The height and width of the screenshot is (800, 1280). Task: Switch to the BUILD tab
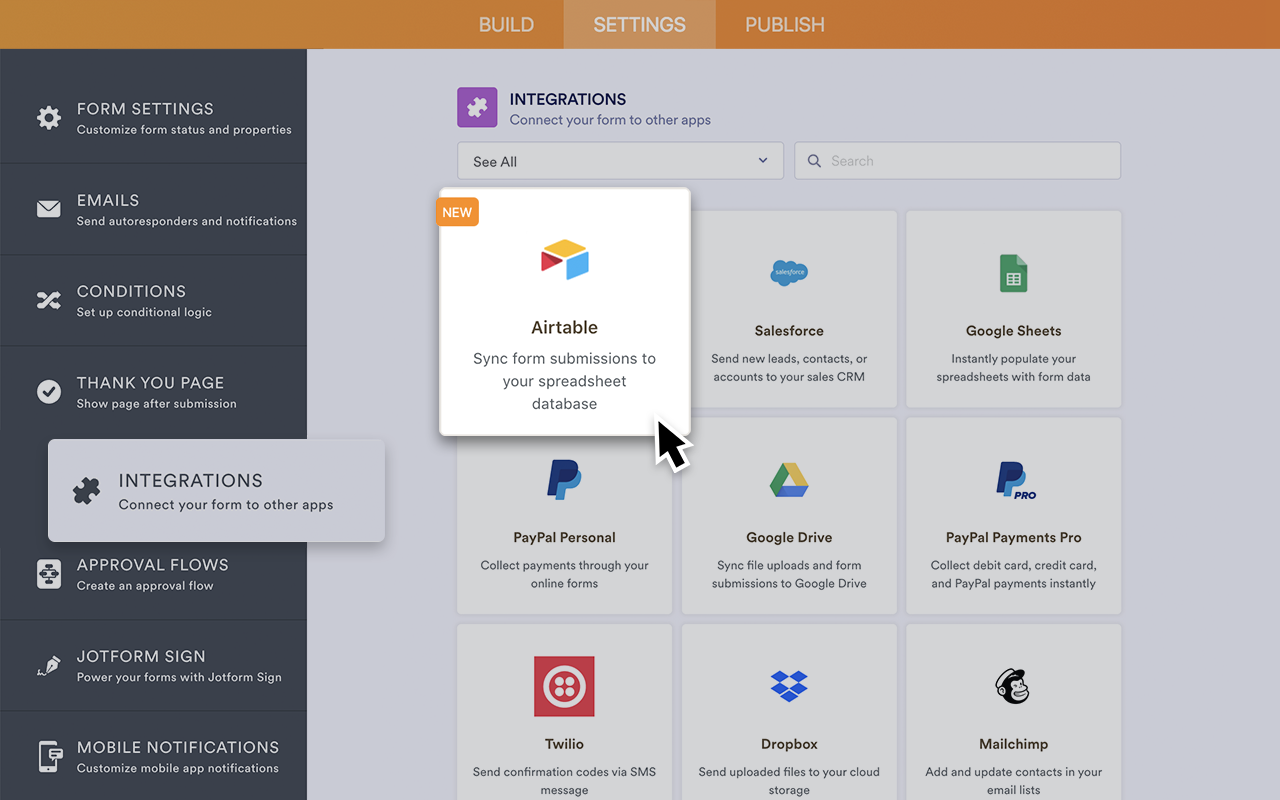point(506,24)
